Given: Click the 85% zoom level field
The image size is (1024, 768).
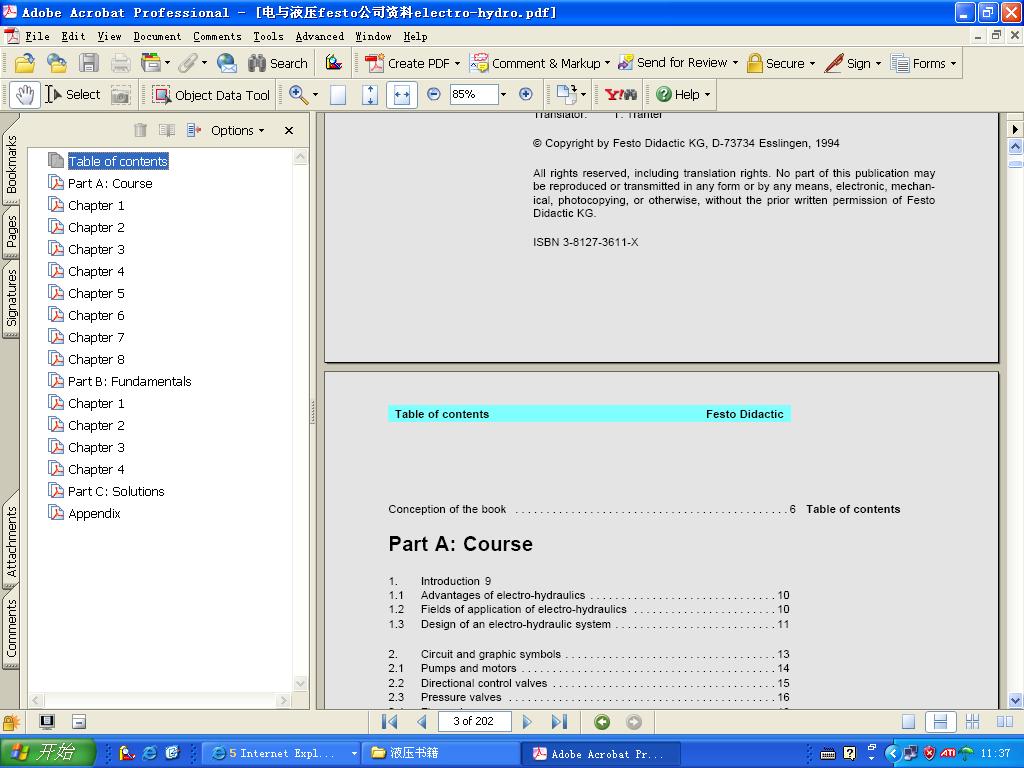Looking at the screenshot, I should click(473, 95).
